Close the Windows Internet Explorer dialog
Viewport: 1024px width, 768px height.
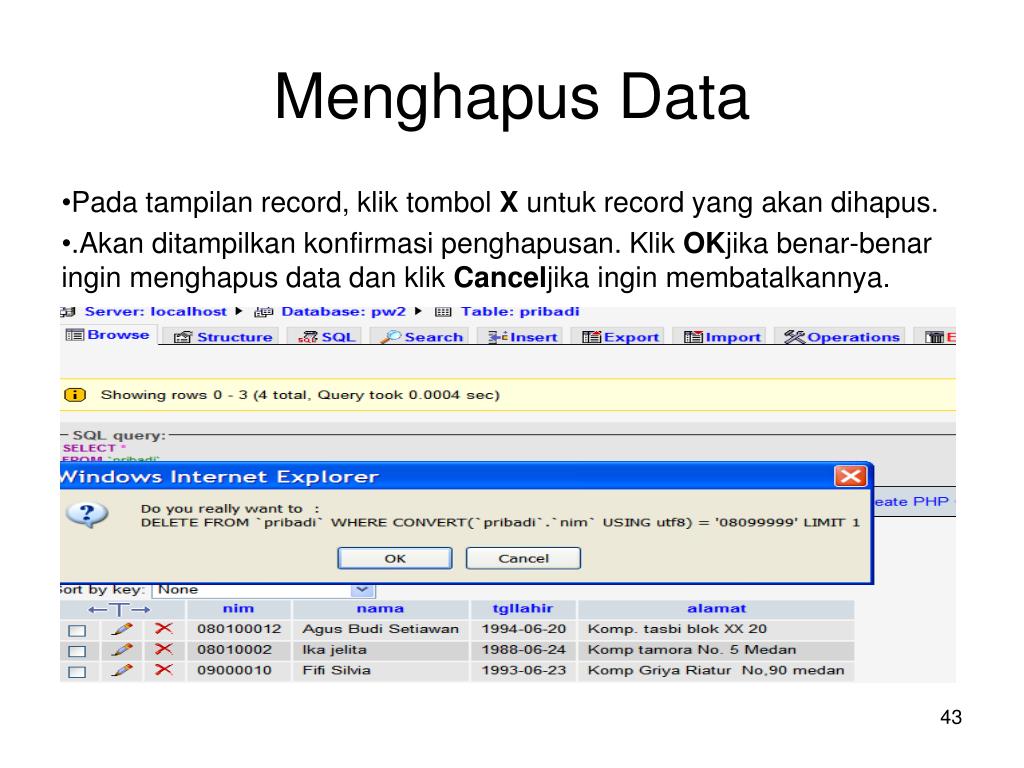(x=850, y=476)
